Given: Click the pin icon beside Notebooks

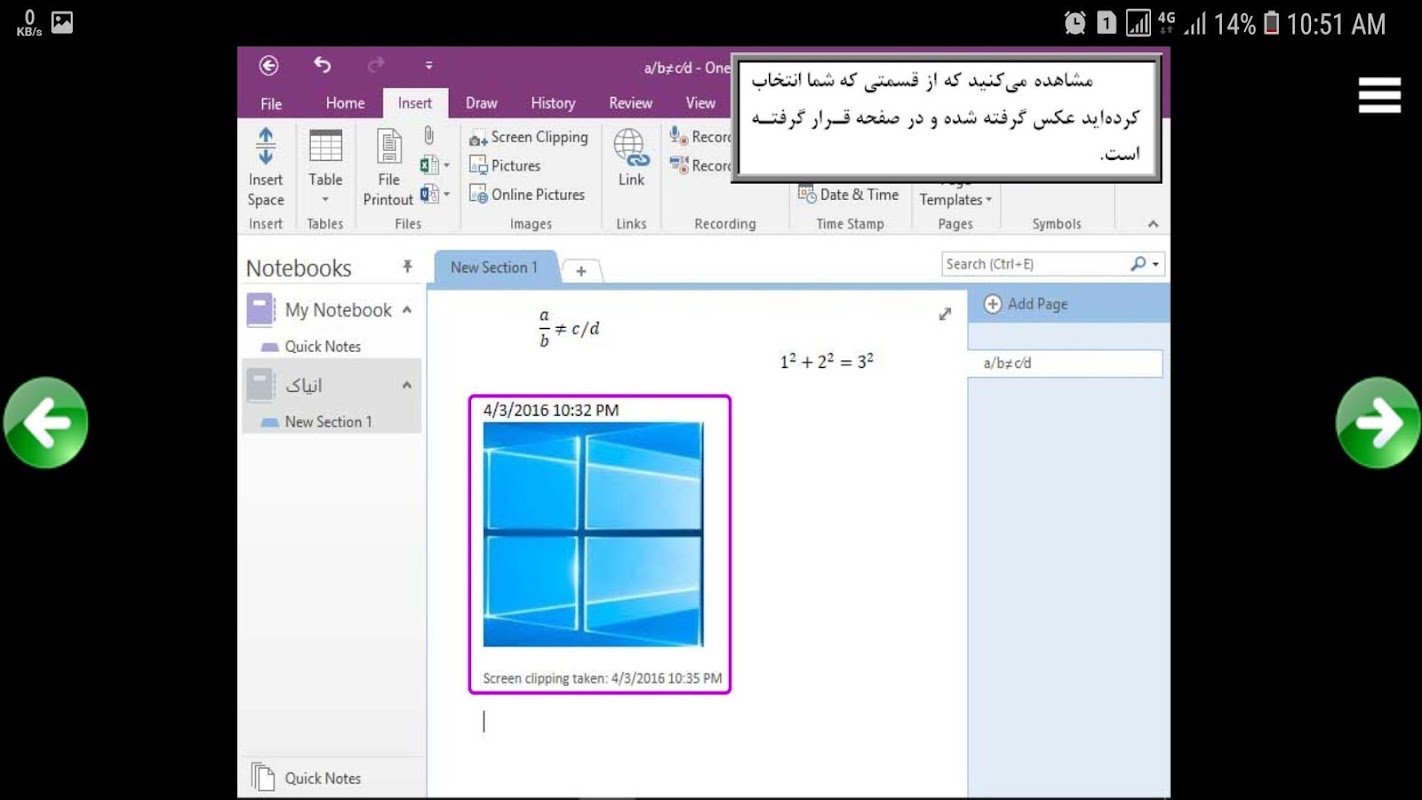Looking at the screenshot, I should (407, 266).
